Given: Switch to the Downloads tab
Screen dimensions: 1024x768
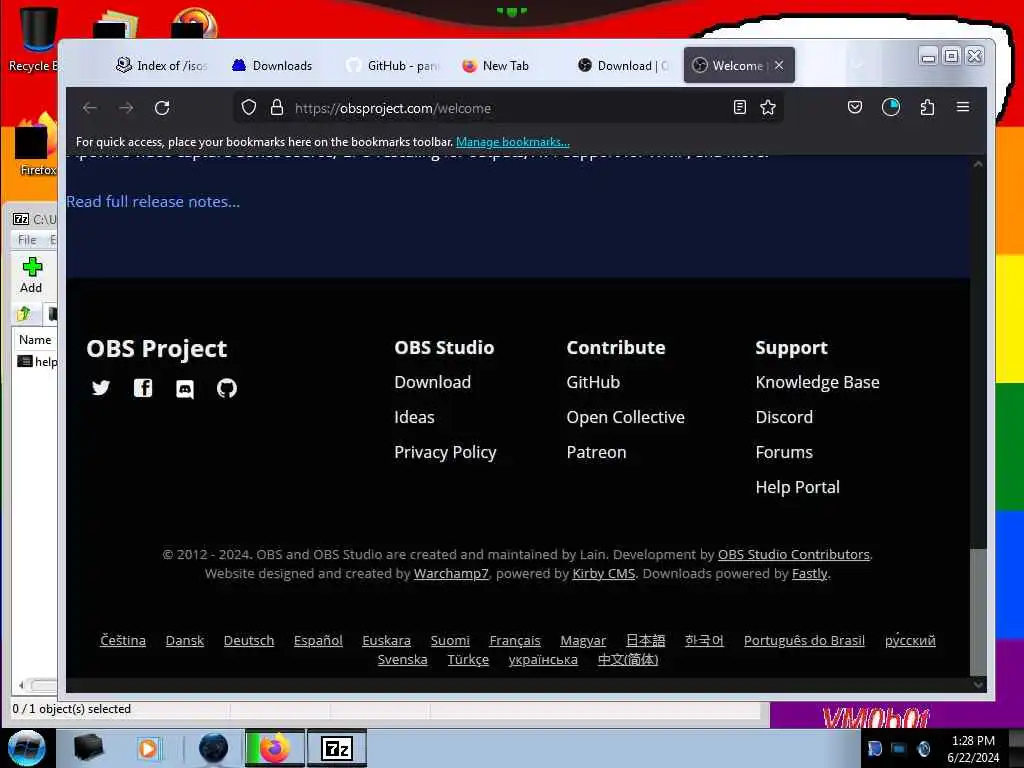Looking at the screenshot, I should coord(273,65).
